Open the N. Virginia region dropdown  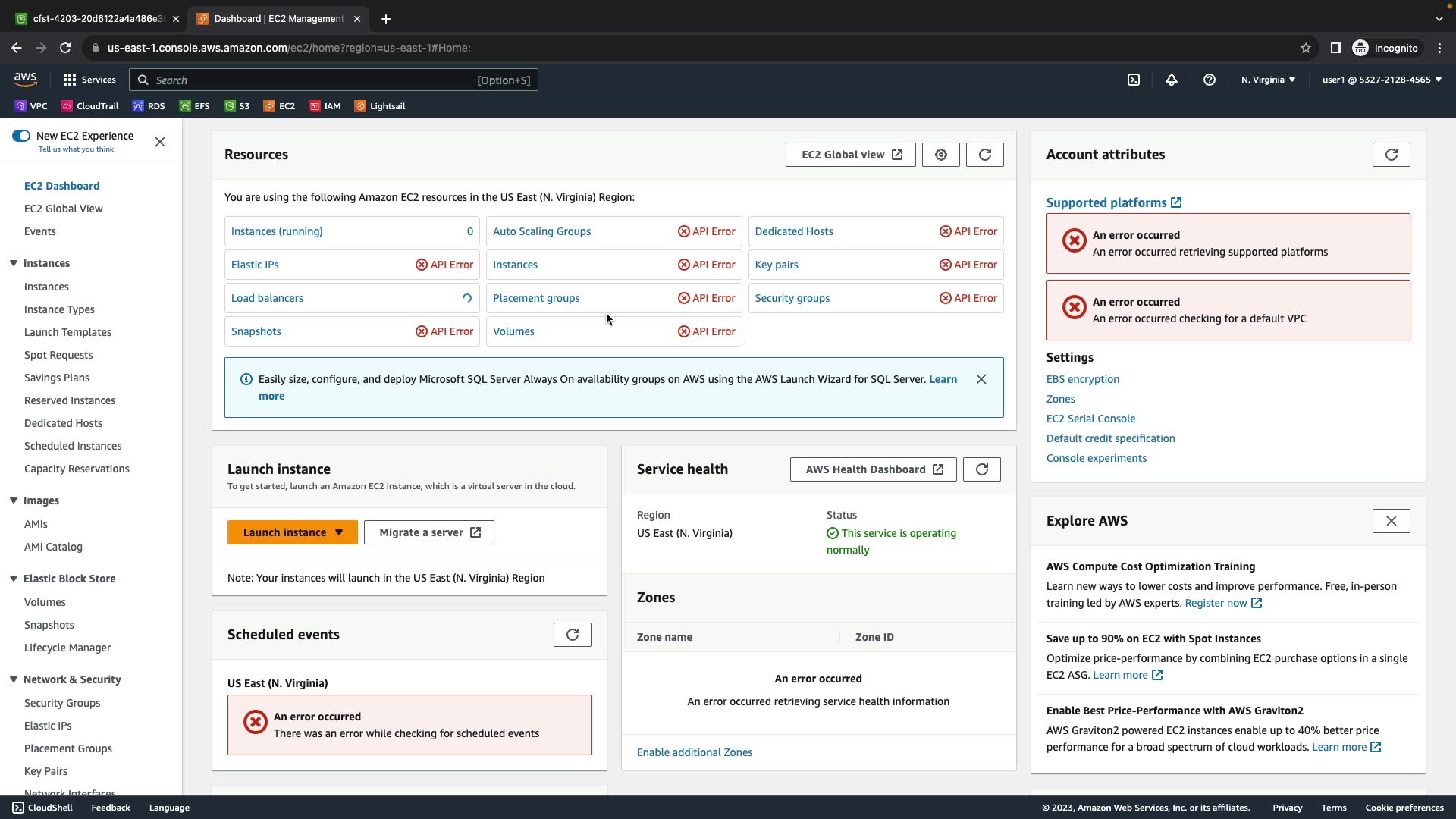coord(1268,80)
